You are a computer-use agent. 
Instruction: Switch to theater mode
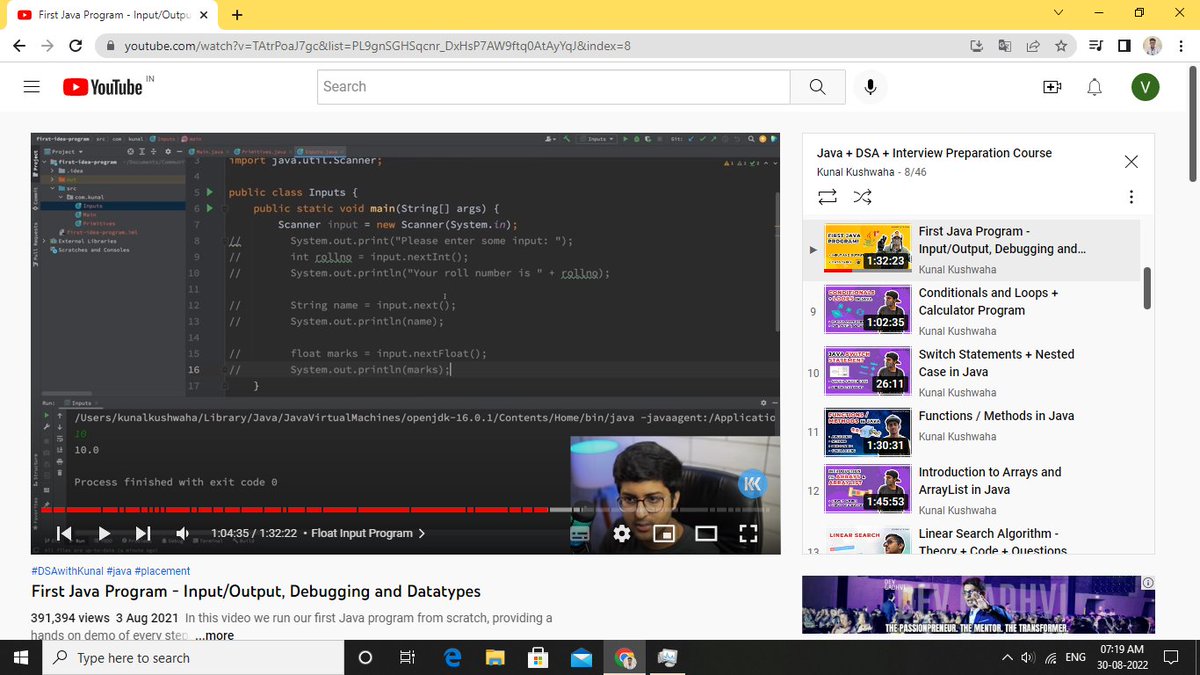(x=706, y=533)
